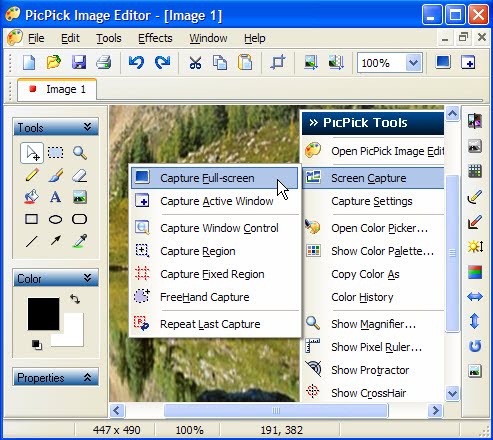Choose Capture Full-screen
493x440 pixels.
[214, 178]
